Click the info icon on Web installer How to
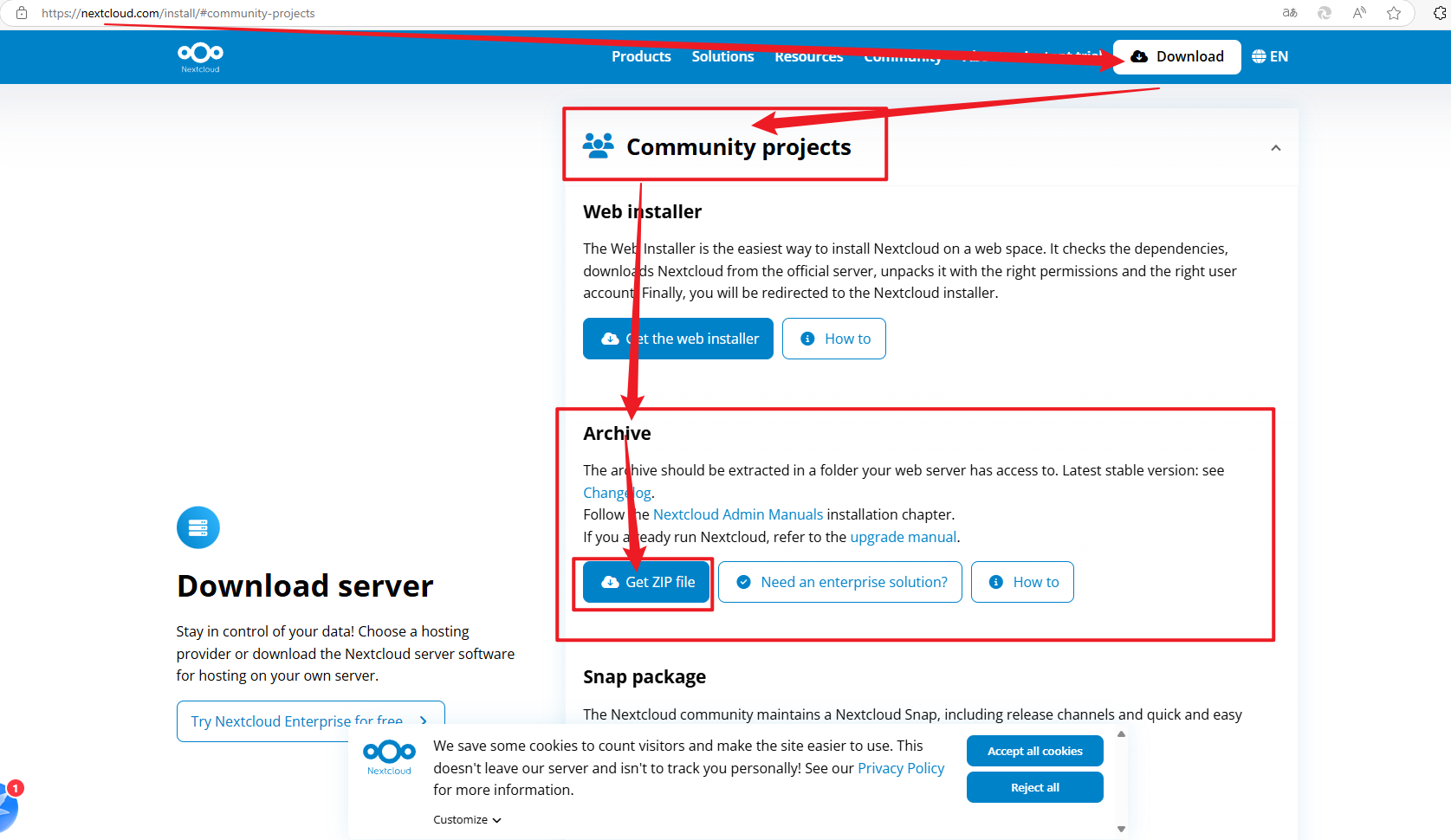Image resolution: width=1451 pixels, height=840 pixels. [x=807, y=339]
